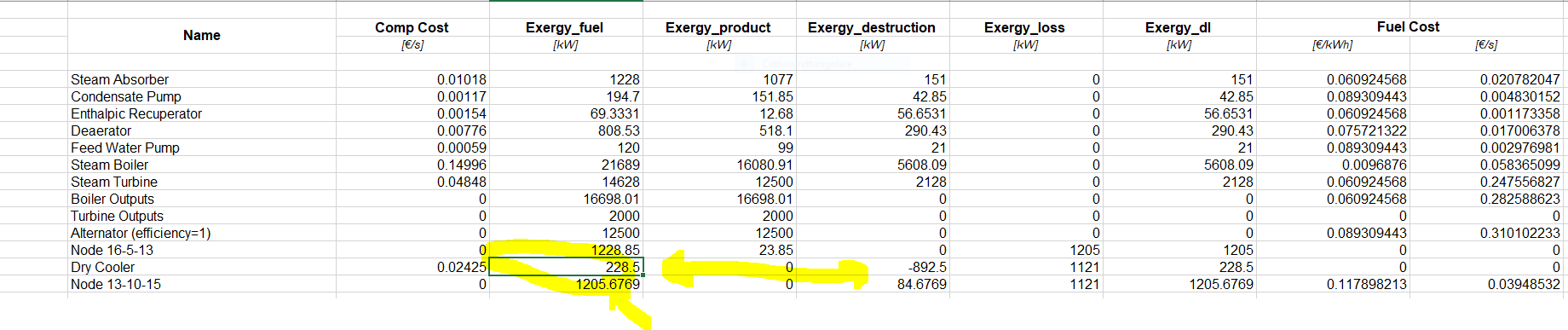Select the Steam Turbine row label
The image size is (1568, 330).
click(202, 182)
